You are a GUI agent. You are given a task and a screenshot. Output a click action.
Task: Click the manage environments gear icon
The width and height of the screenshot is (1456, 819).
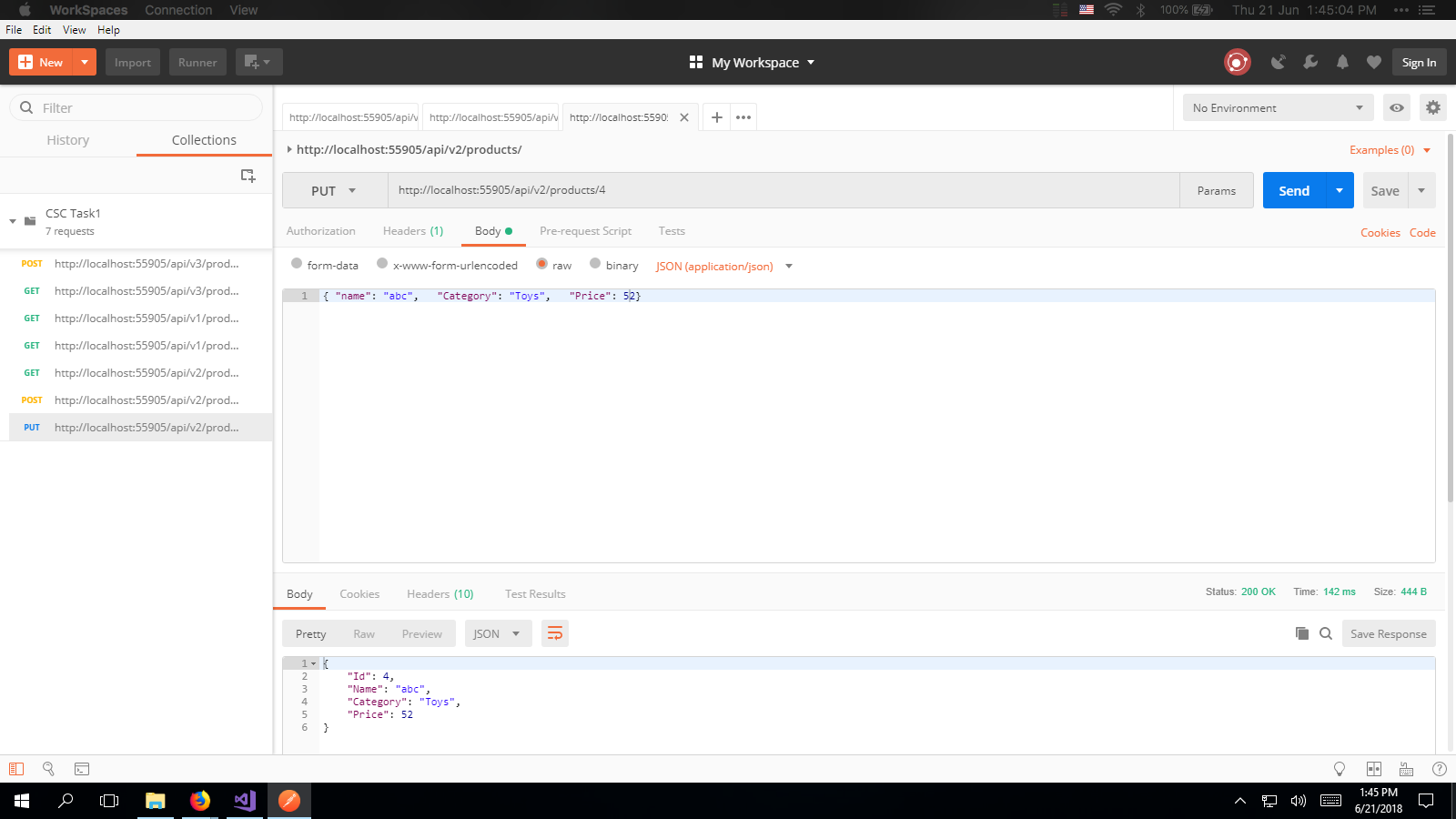[x=1433, y=107]
